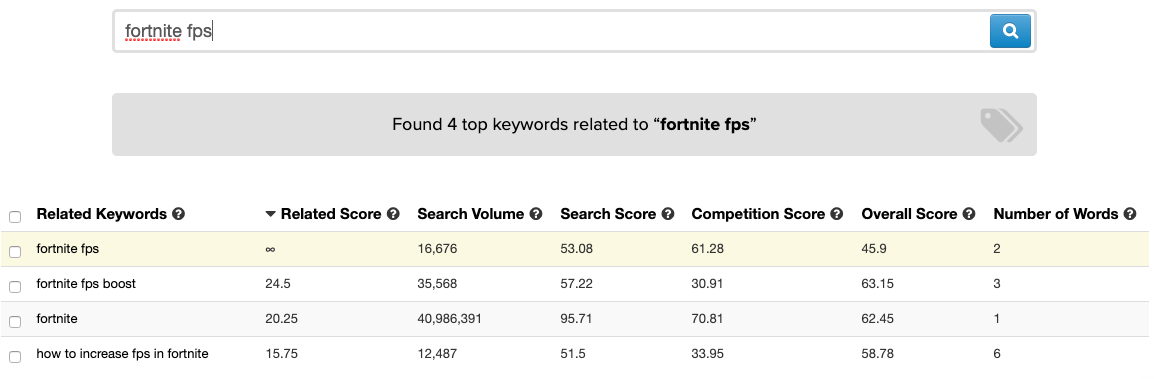Sort by Related Keywords column header
The image size is (1154, 379).
[x=102, y=214]
